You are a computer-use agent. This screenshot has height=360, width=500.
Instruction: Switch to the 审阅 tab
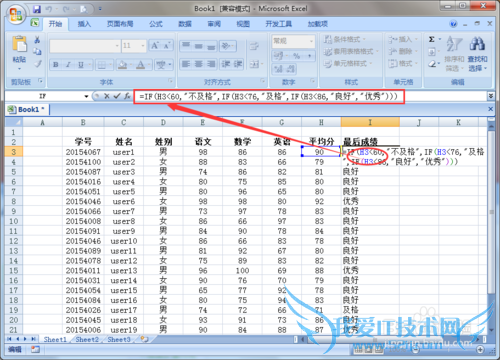pos(214,24)
